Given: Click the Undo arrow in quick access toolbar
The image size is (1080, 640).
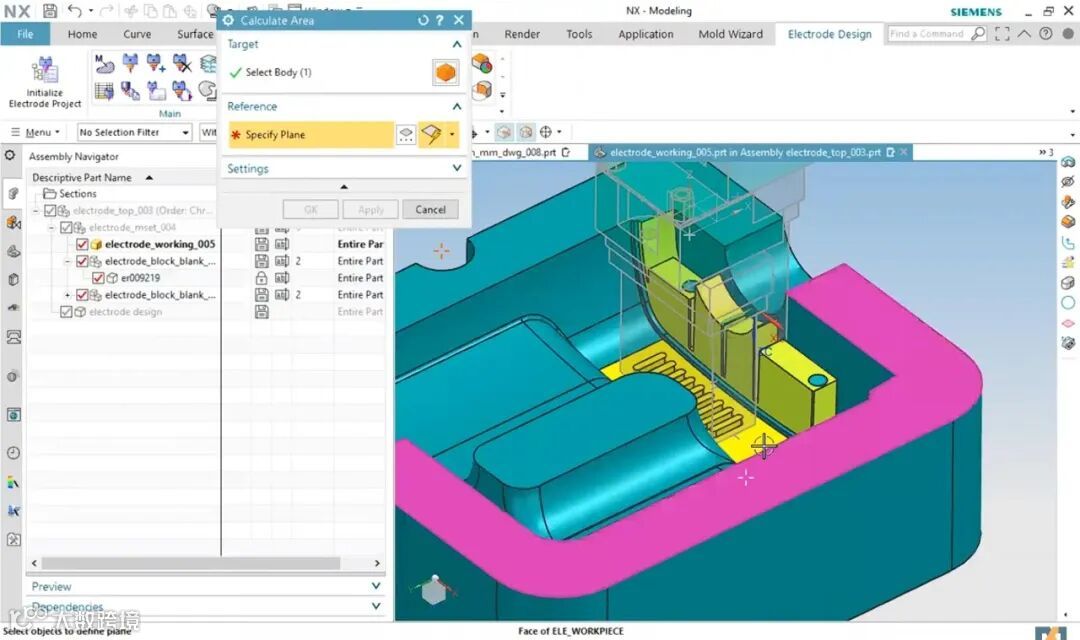Looking at the screenshot, I should pyautogui.click(x=74, y=11).
